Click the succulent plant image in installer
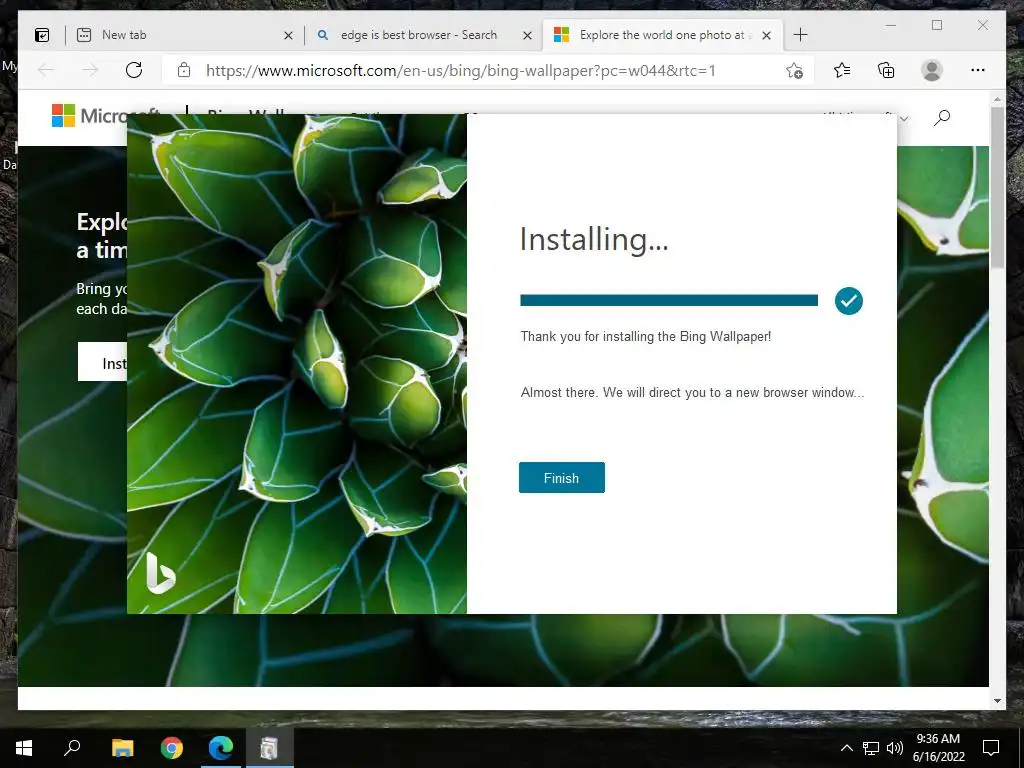 coord(297,364)
